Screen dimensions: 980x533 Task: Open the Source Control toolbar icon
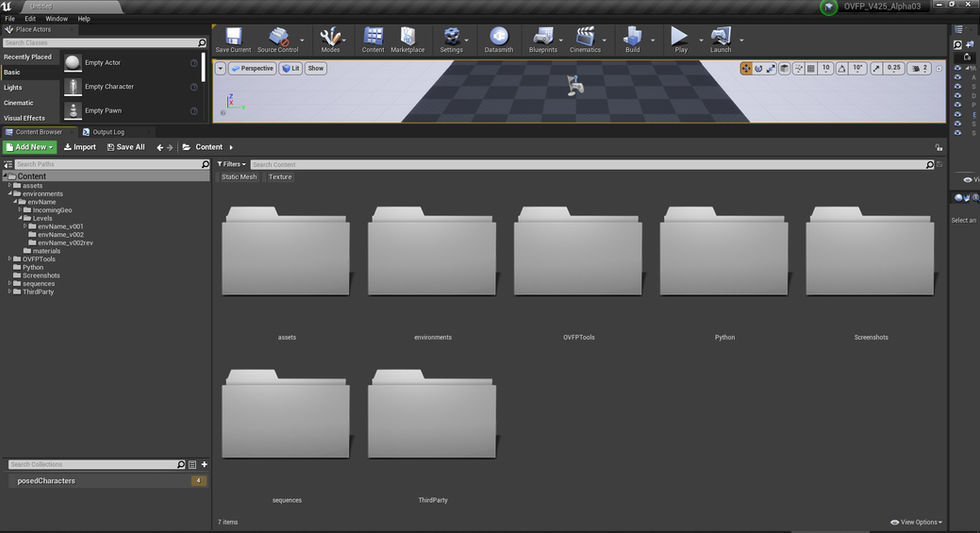point(279,36)
